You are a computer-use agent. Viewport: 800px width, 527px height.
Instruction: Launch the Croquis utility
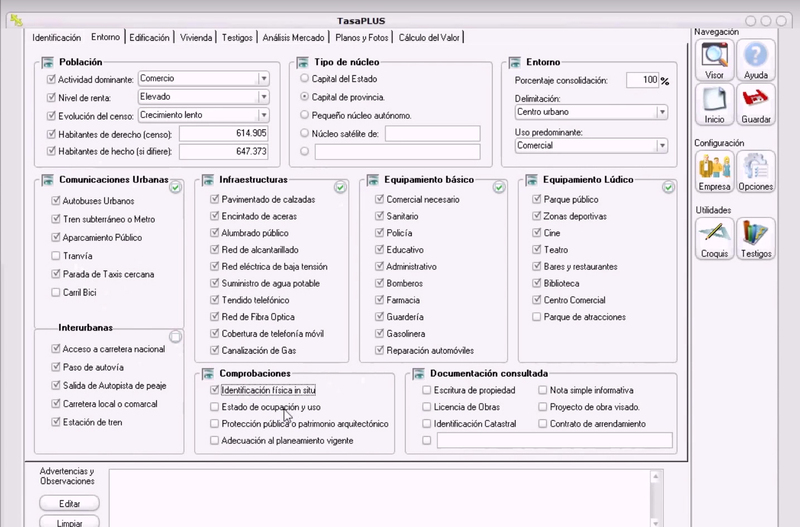coord(714,239)
